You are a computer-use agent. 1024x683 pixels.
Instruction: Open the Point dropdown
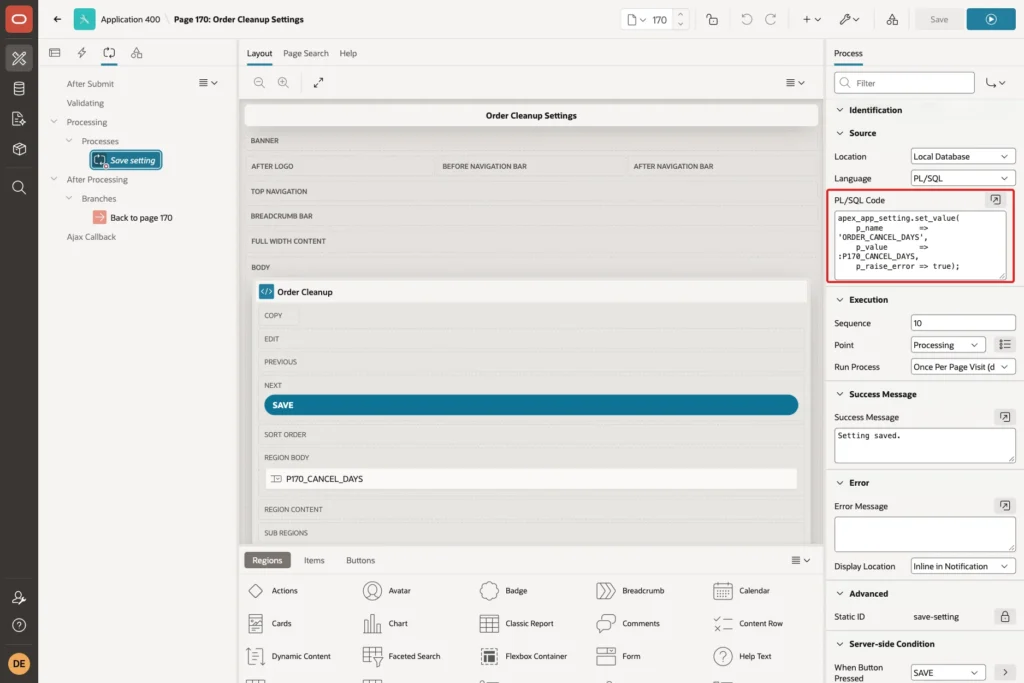coord(948,345)
